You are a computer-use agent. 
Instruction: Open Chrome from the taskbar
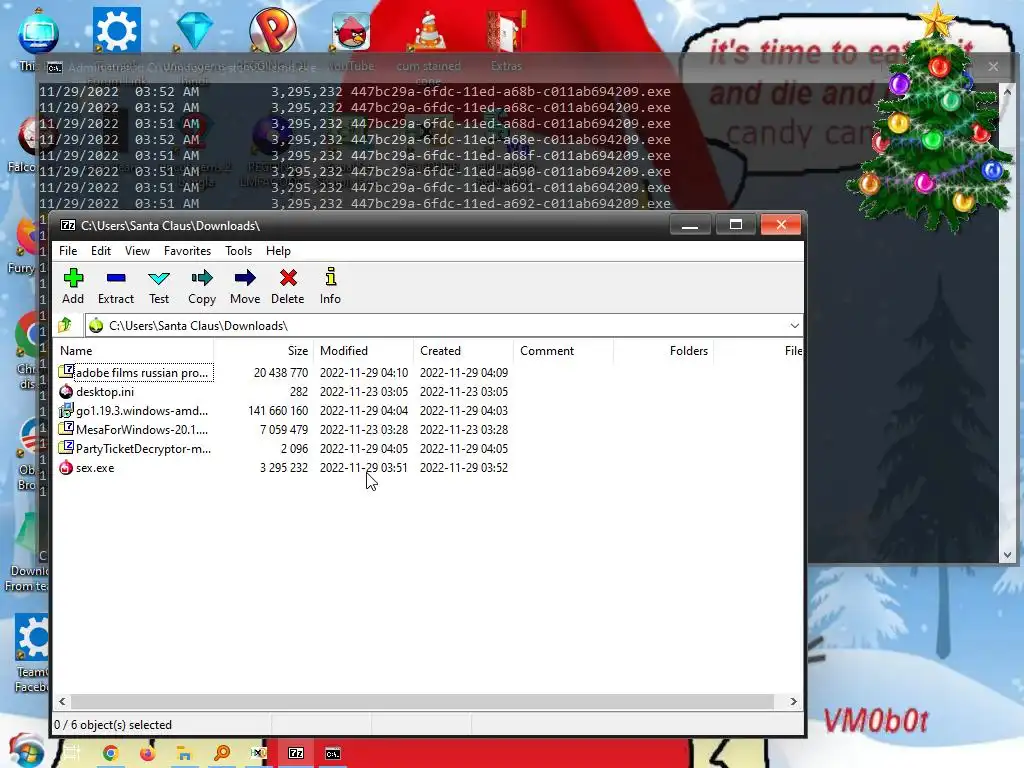110,753
